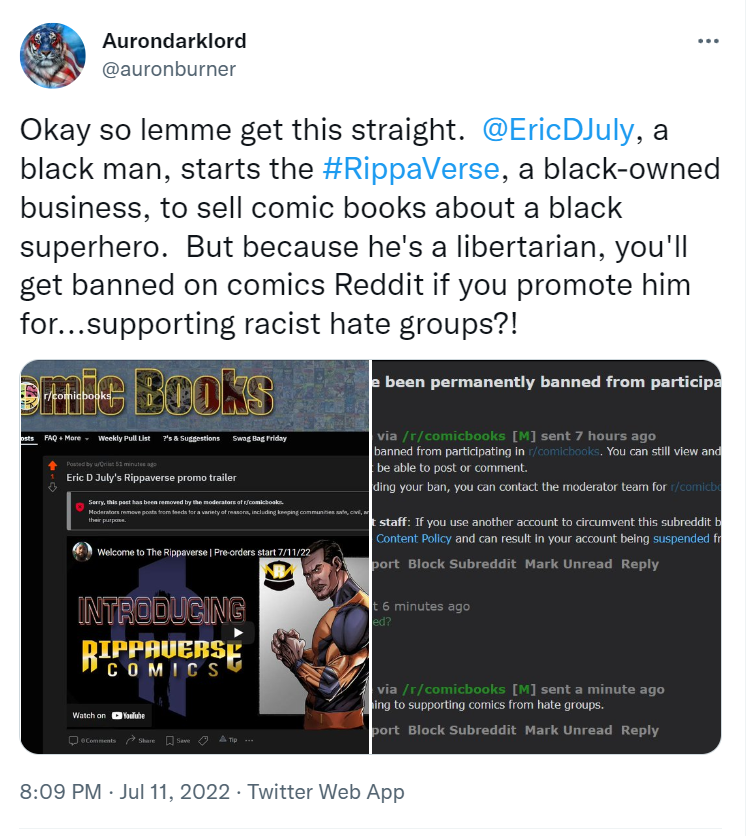Click the downvote arrow beneath the post score
Screen dimensions: 751x836
52,487
